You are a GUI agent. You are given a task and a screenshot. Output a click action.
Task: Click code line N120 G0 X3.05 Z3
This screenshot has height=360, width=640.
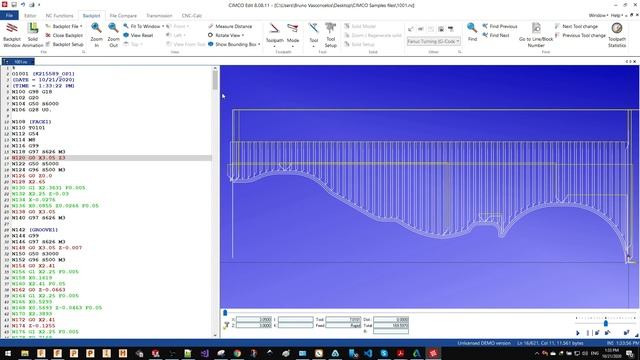click(38, 158)
